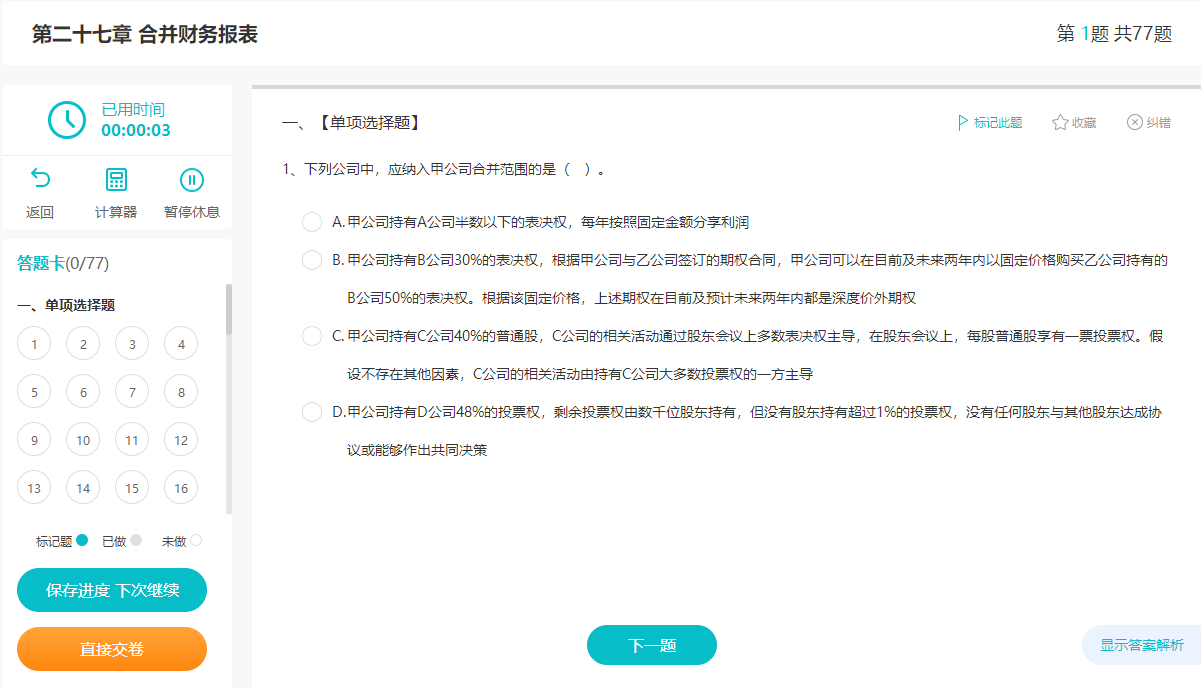Report an error via the 纠错 icon

coord(1150,122)
